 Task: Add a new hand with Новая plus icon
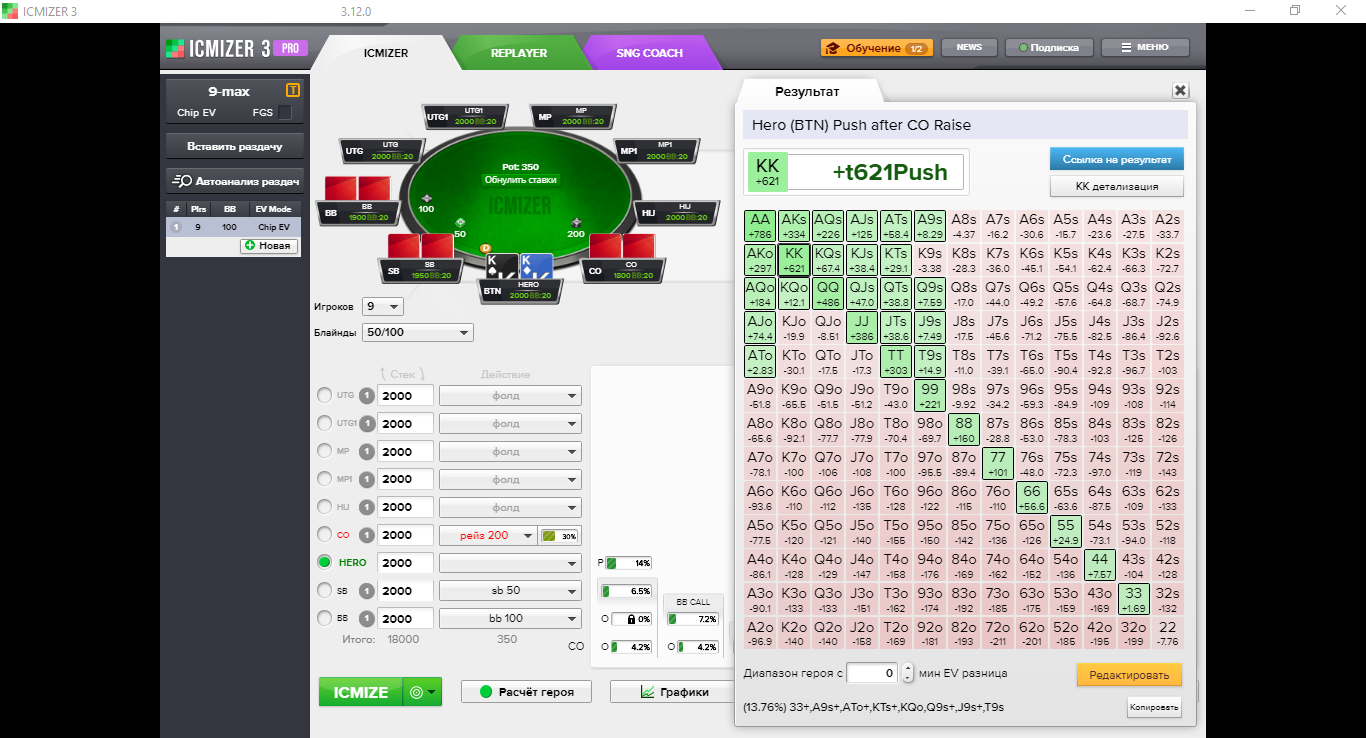point(250,245)
